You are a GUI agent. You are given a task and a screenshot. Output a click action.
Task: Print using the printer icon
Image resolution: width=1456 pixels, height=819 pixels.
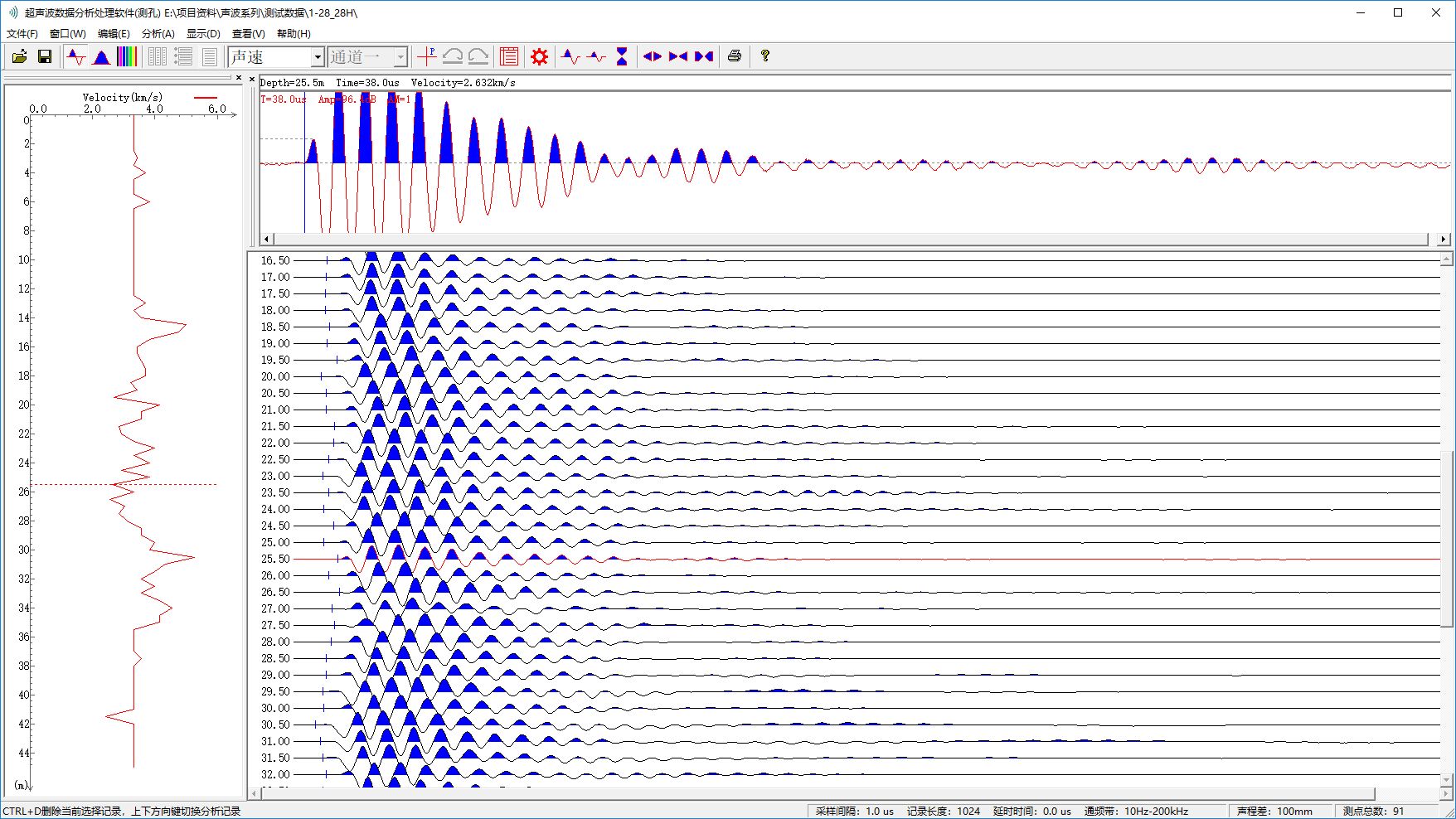734,56
